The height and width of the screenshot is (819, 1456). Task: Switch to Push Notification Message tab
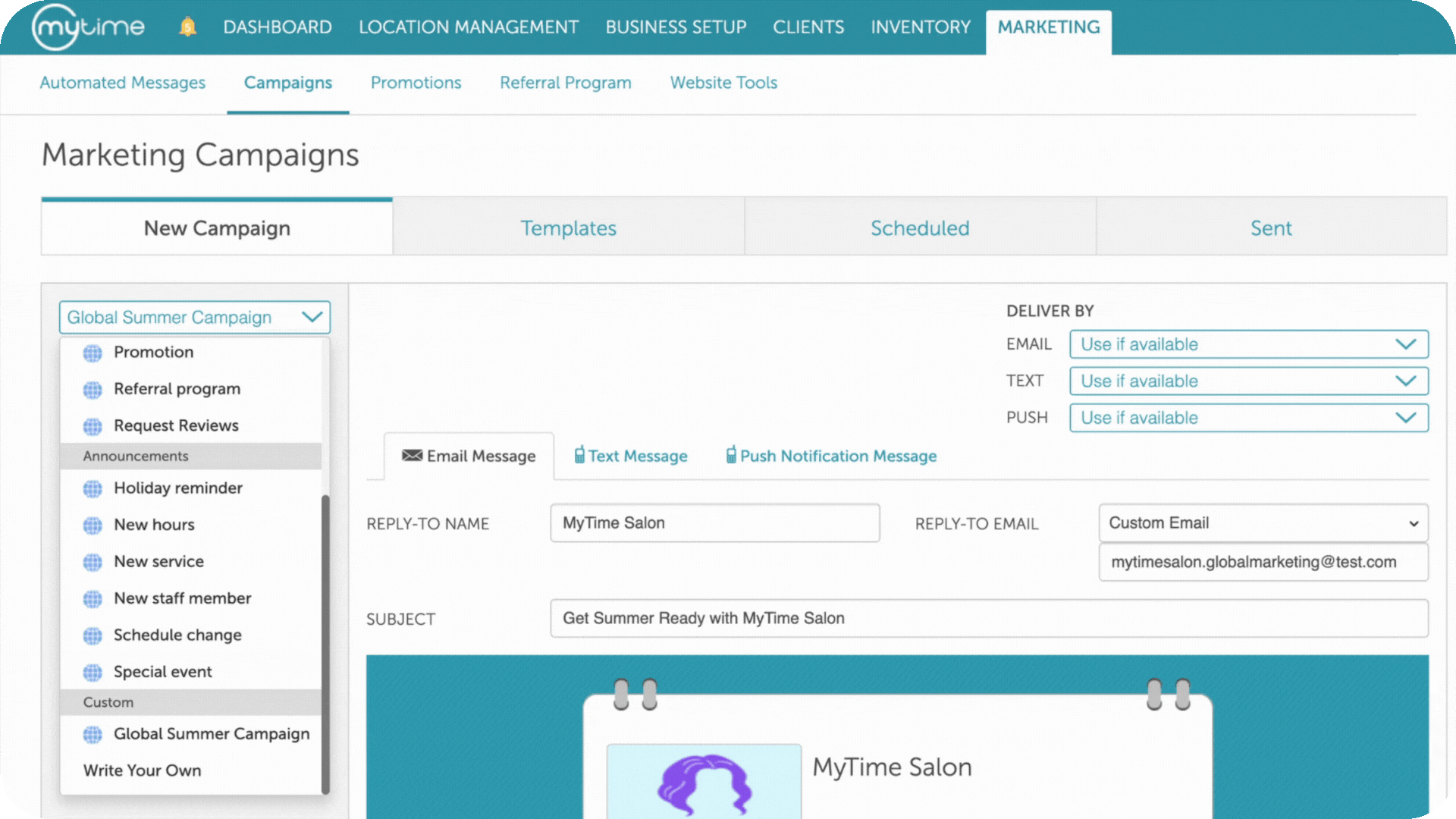point(832,456)
